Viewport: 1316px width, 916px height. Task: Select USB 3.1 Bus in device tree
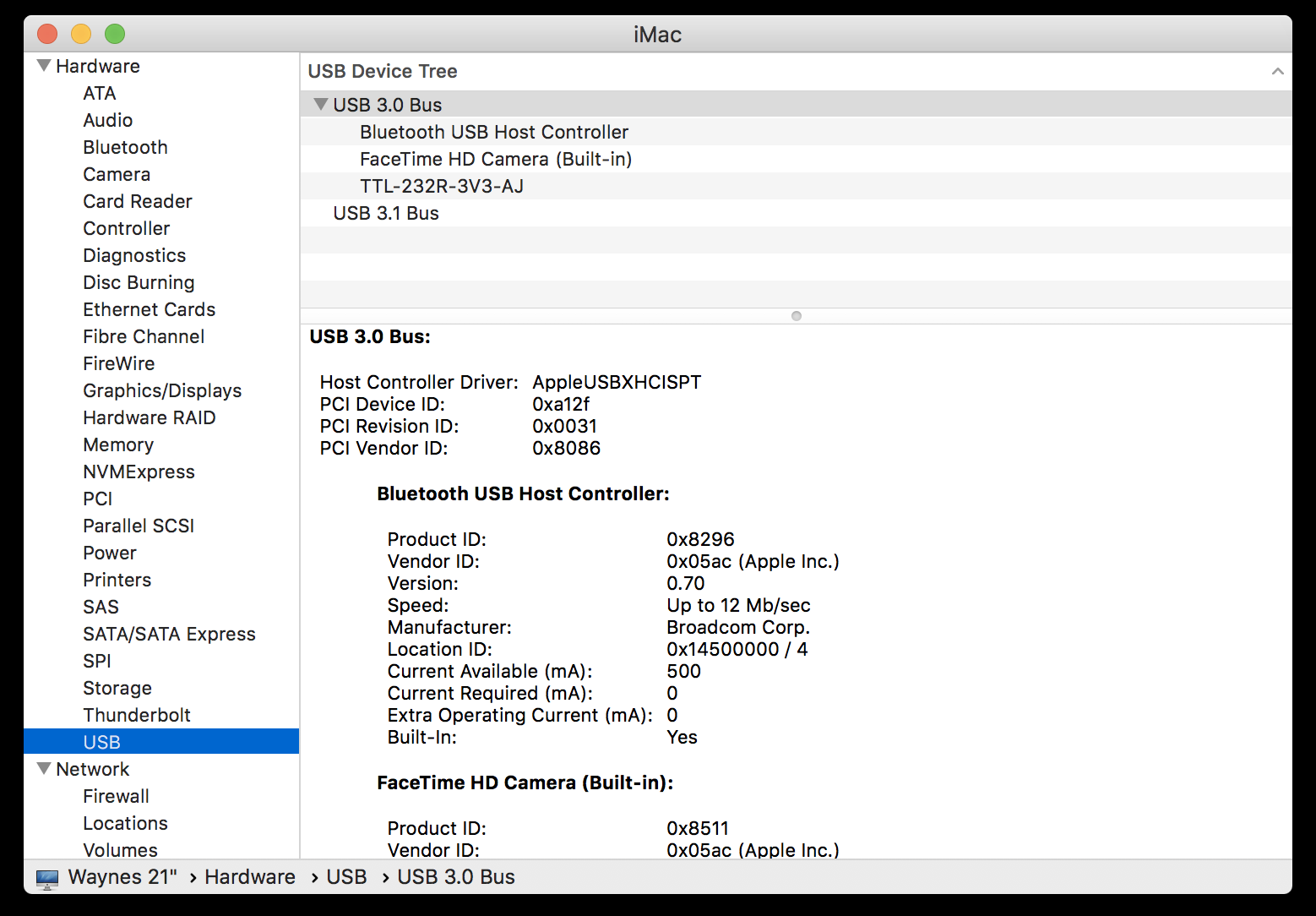[796, 213]
